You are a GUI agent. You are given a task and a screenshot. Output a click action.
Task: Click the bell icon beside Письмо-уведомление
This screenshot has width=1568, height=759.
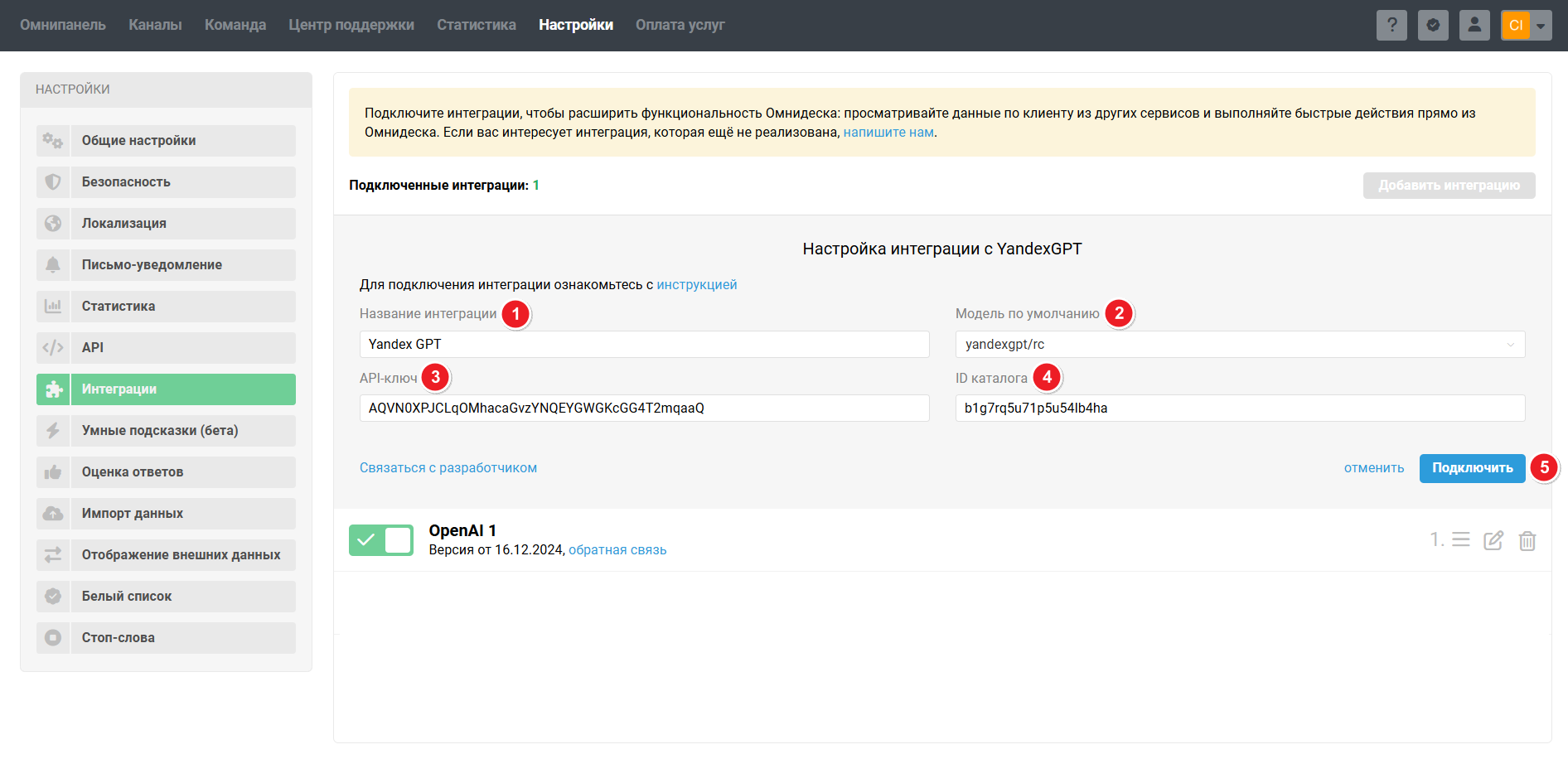53,265
